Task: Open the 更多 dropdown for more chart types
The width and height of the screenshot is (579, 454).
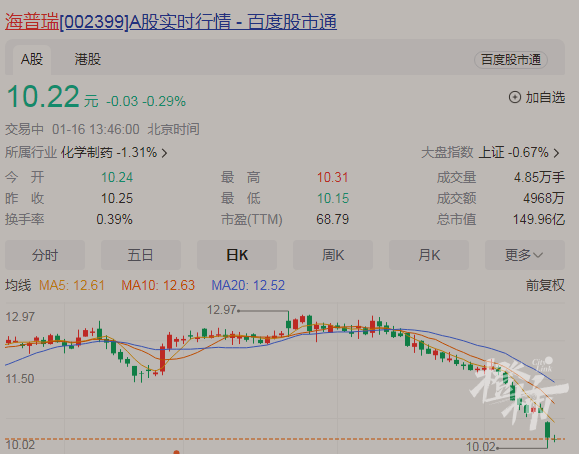Action: click(x=524, y=255)
